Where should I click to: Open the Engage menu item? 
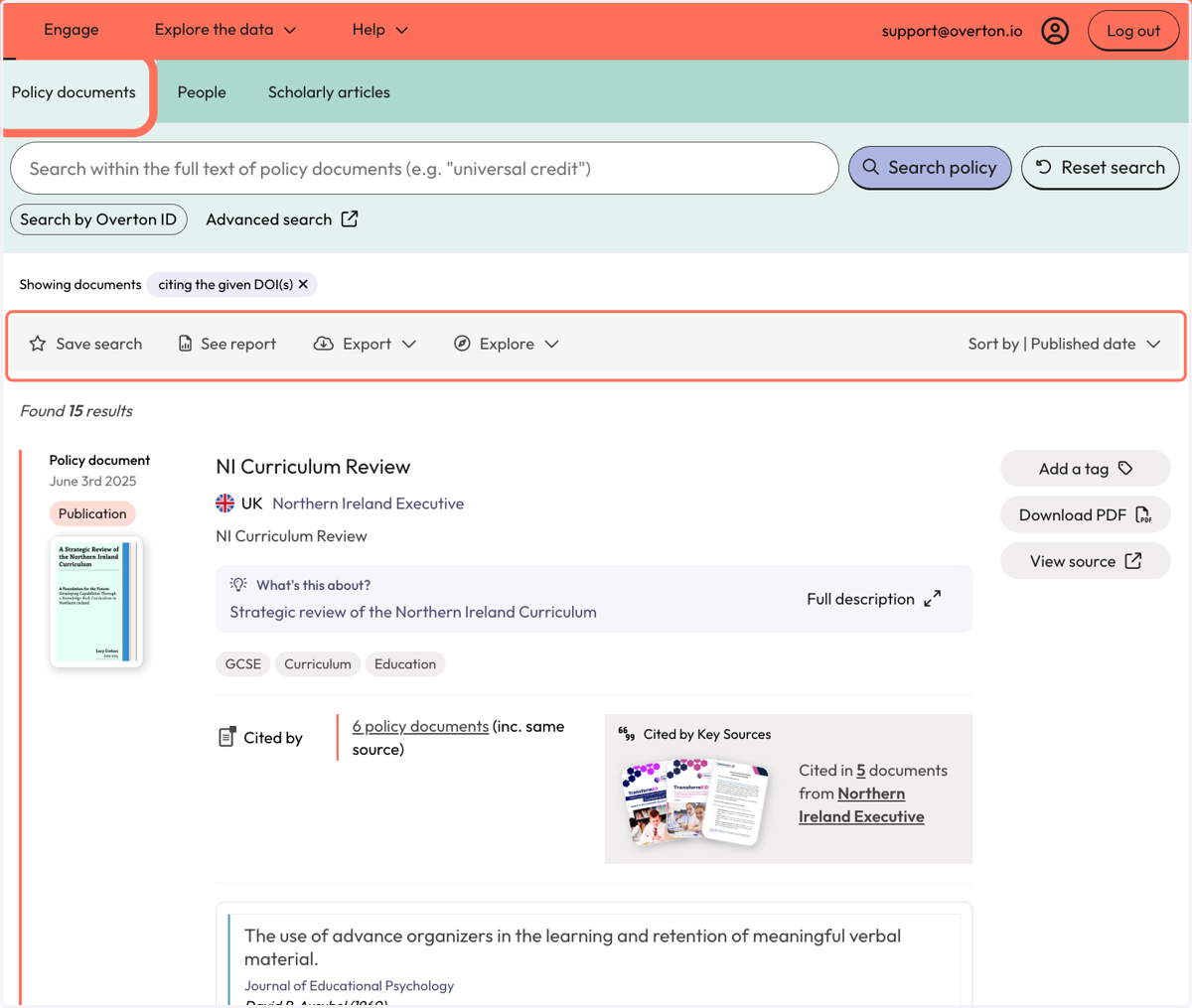coord(72,30)
